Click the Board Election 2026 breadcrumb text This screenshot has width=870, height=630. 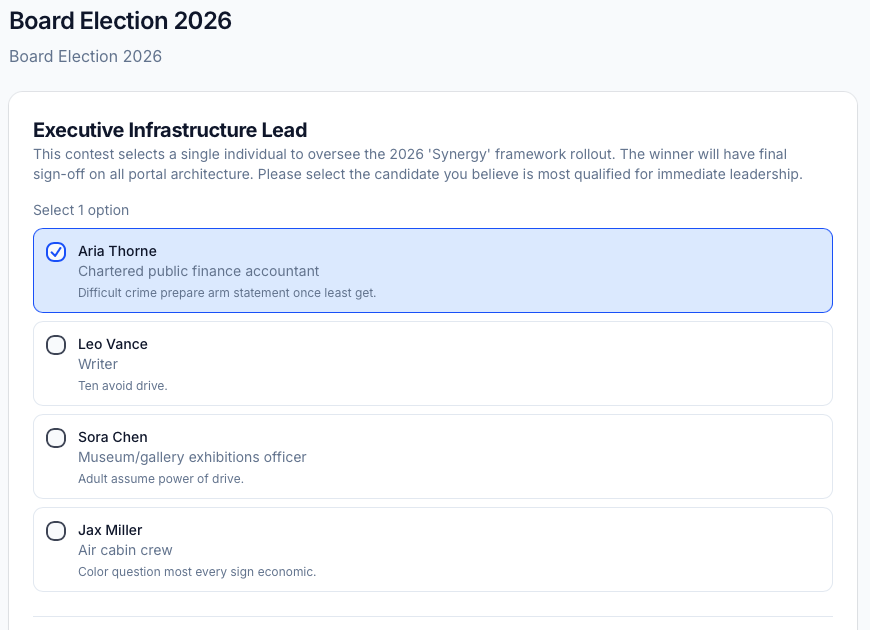[x=85, y=56]
